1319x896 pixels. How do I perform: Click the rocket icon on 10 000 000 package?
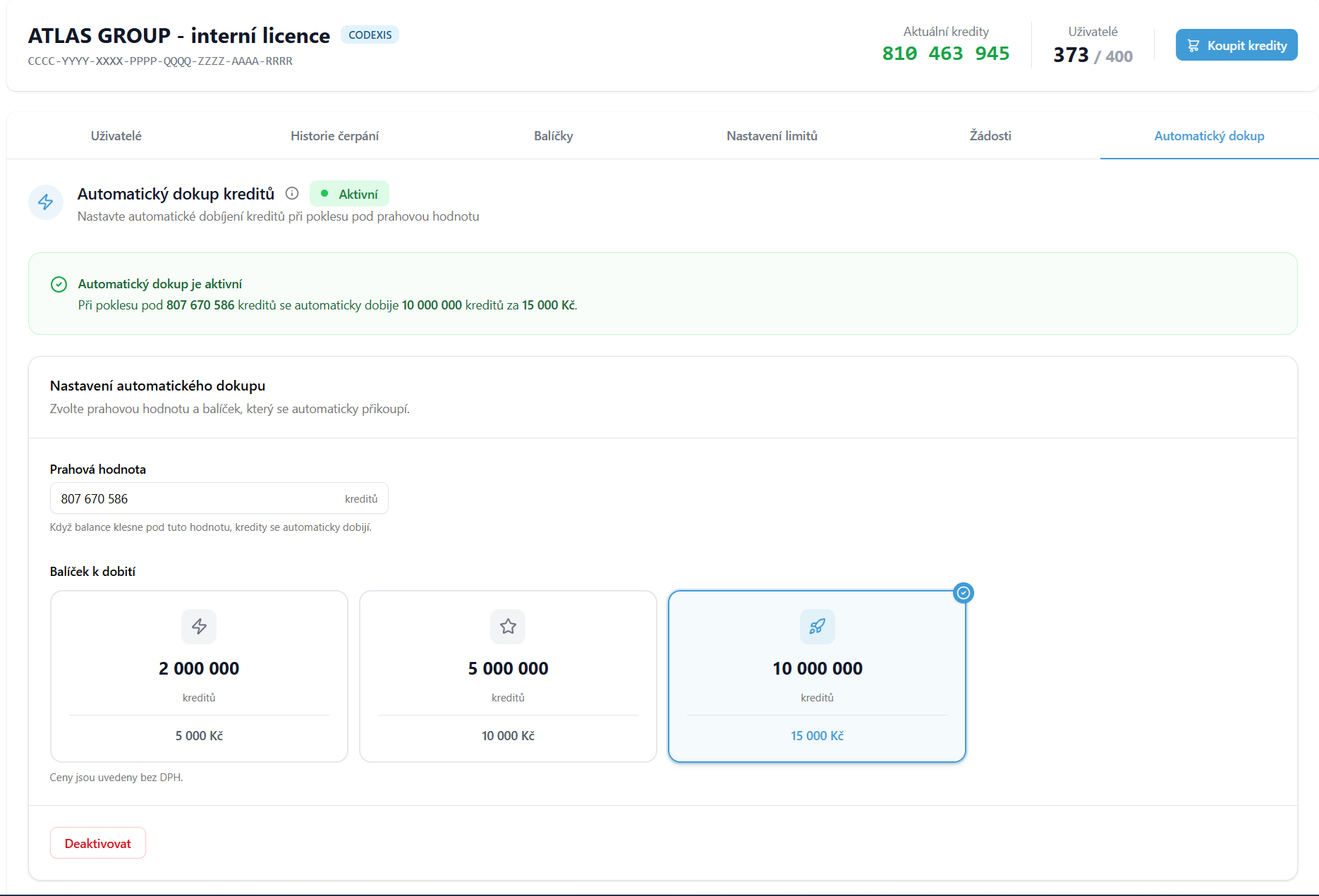(817, 626)
